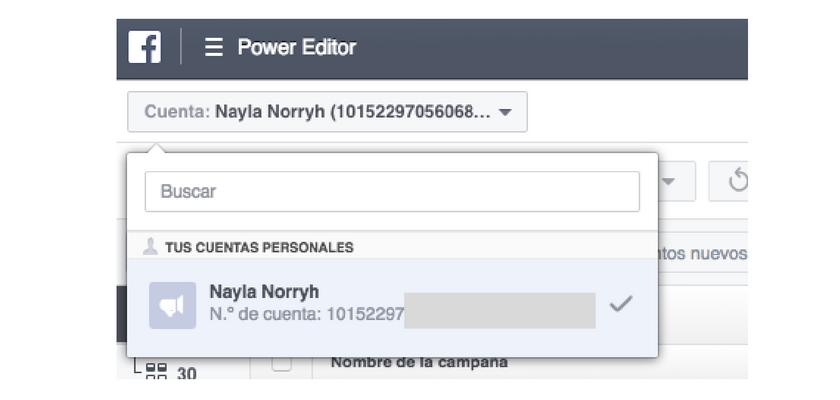Click the megaphone ad account icon
Image resolution: width=840 pixels, height=400 pixels.
(x=172, y=305)
